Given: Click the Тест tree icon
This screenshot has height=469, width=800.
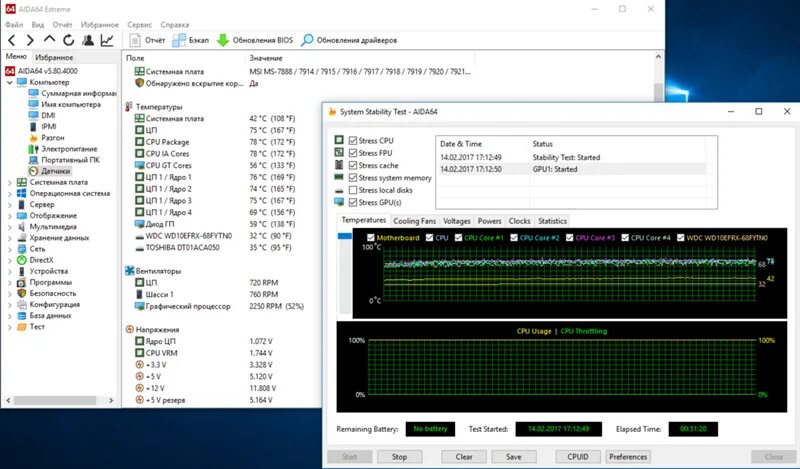Looking at the screenshot, I should point(21,327).
